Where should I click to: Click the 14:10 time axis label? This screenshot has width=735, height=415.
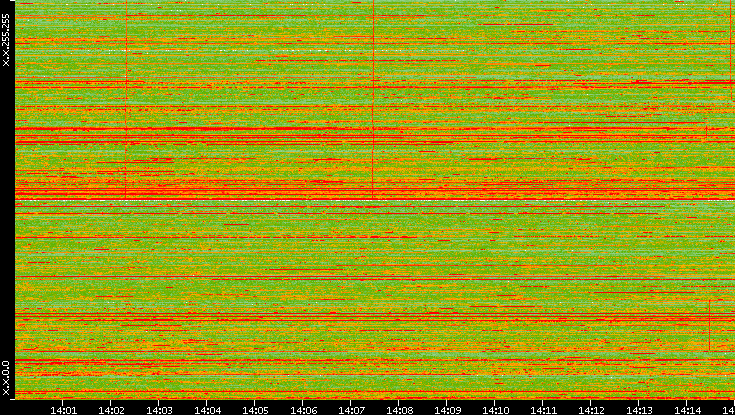tap(495, 410)
